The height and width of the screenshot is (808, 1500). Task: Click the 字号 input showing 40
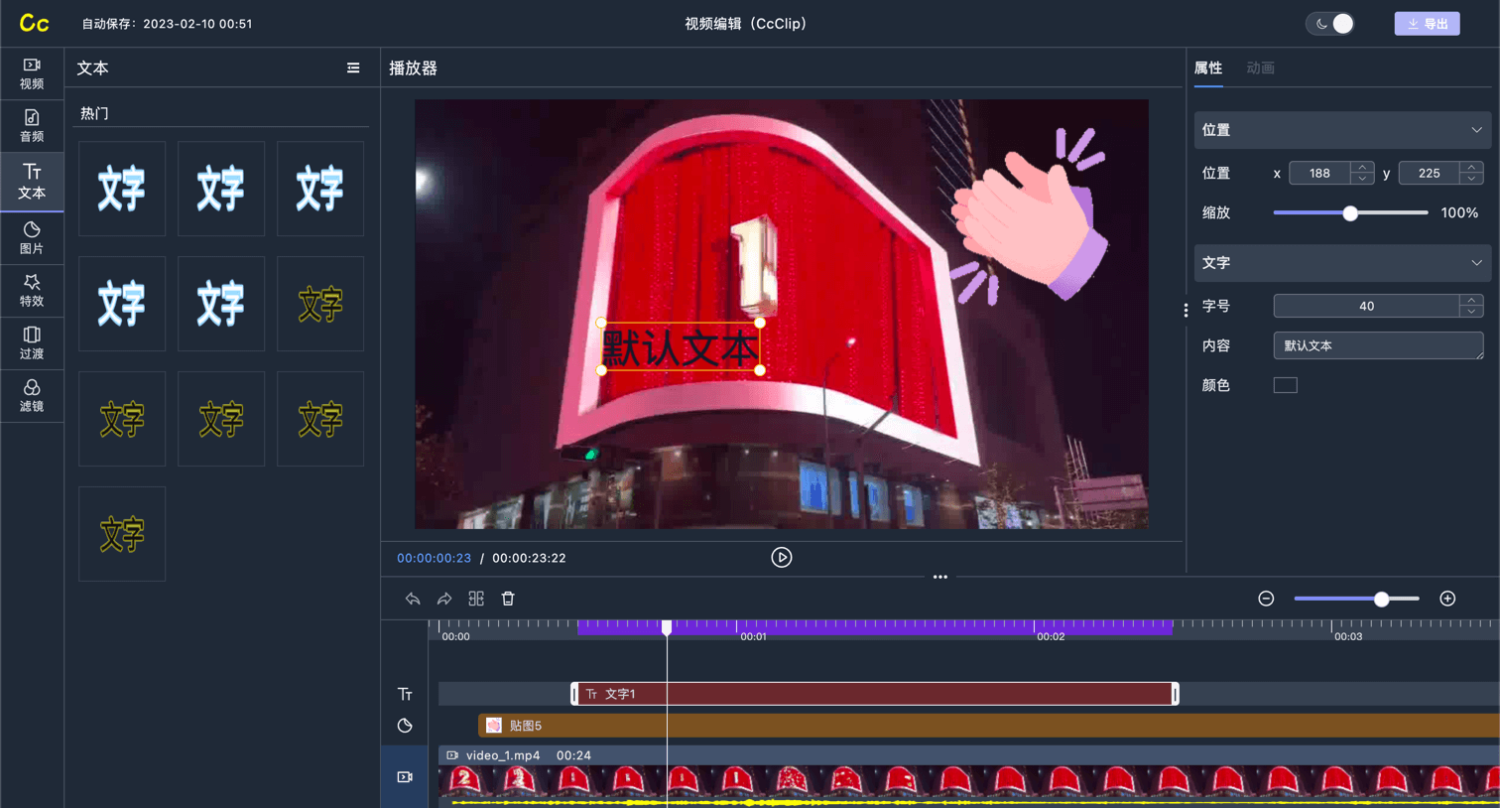(1366, 306)
